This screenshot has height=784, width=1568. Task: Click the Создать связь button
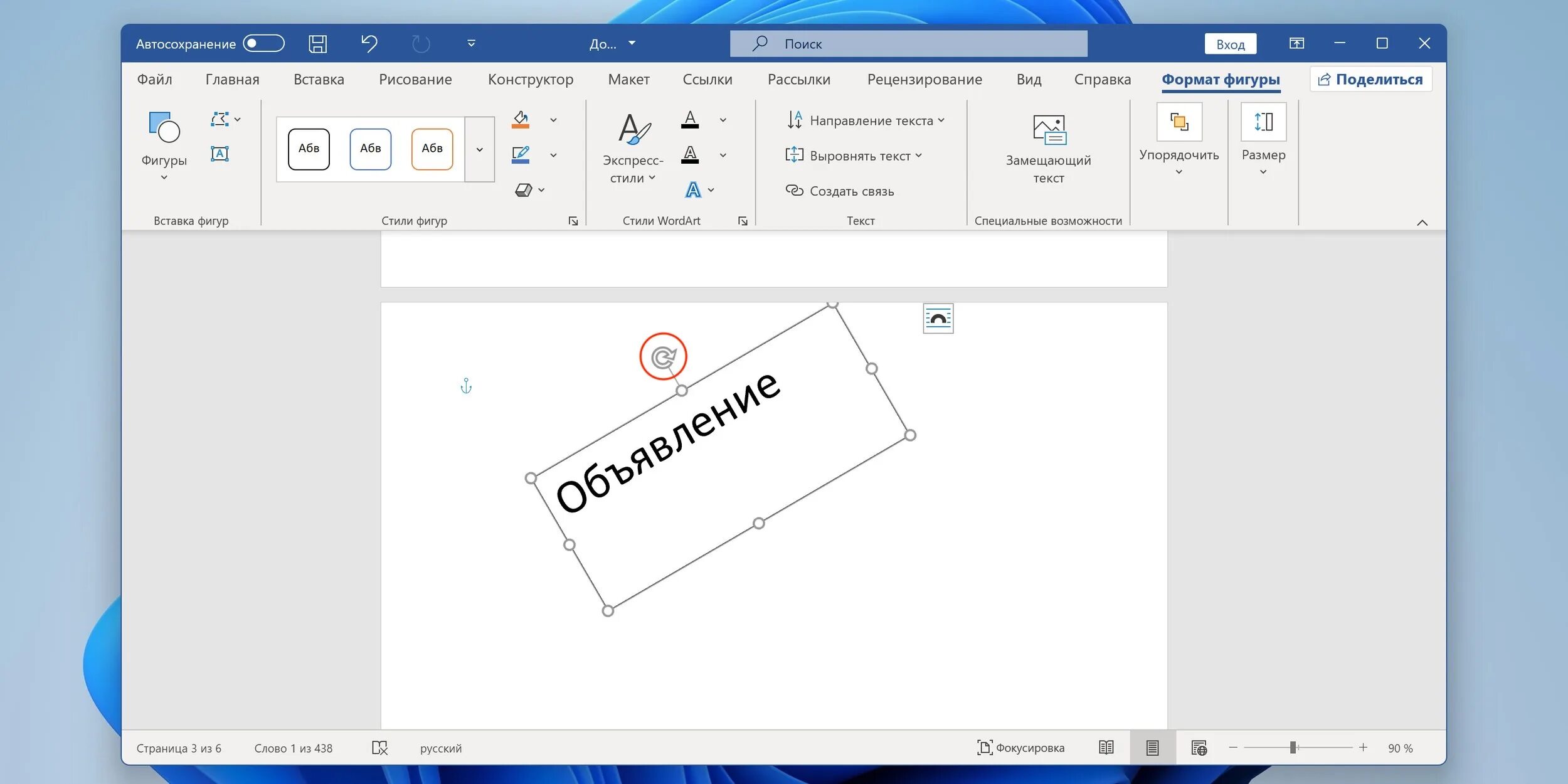coord(840,191)
